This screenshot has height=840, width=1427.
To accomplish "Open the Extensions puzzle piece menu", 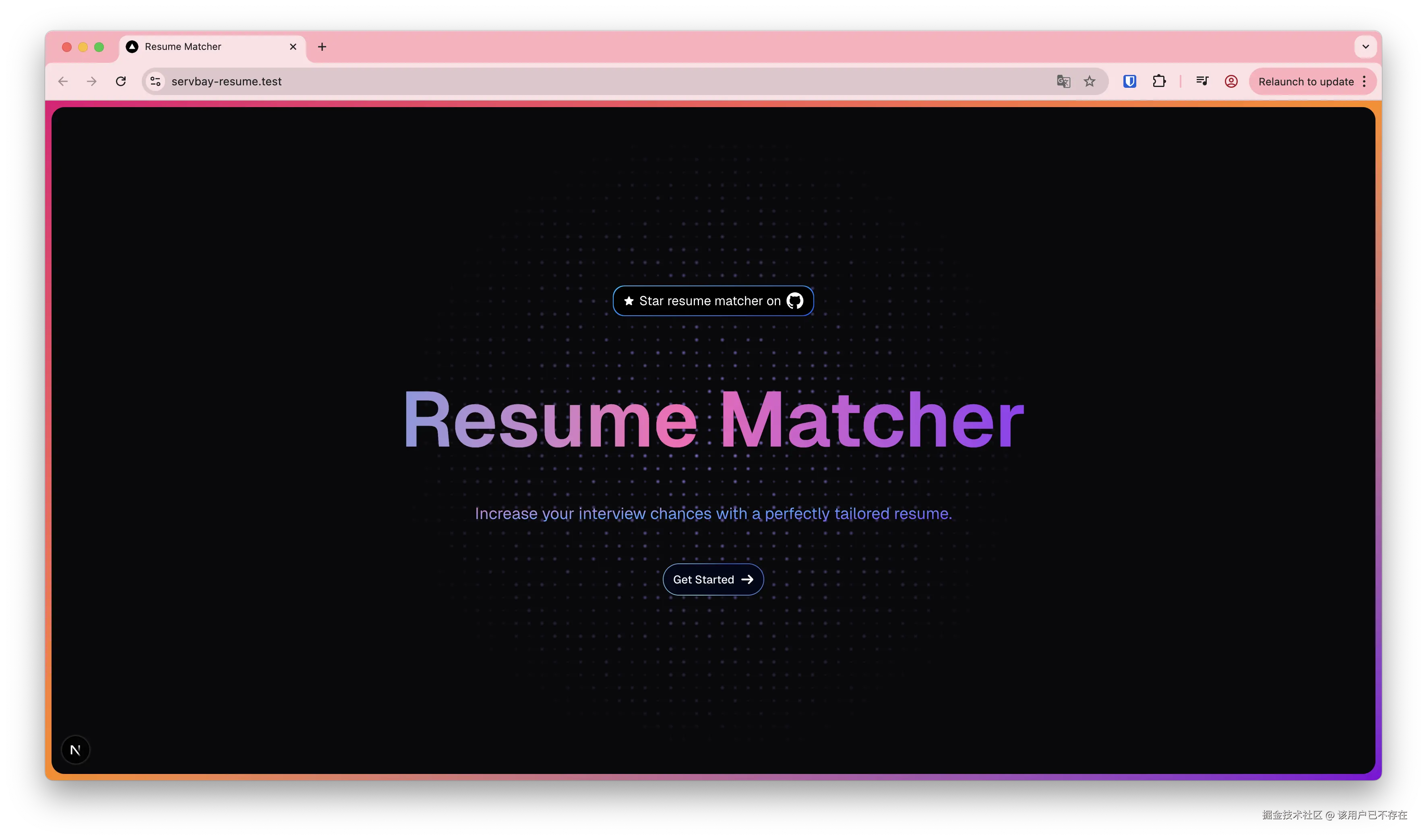I will [x=1159, y=82].
